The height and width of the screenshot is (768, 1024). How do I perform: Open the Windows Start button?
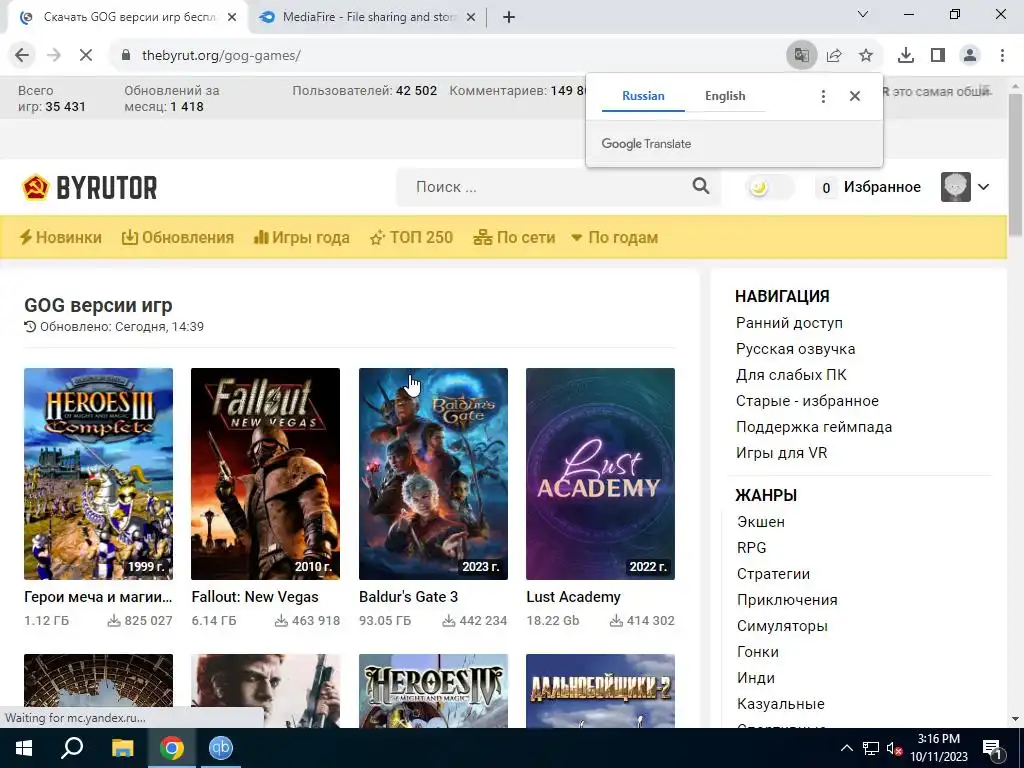pos(24,748)
